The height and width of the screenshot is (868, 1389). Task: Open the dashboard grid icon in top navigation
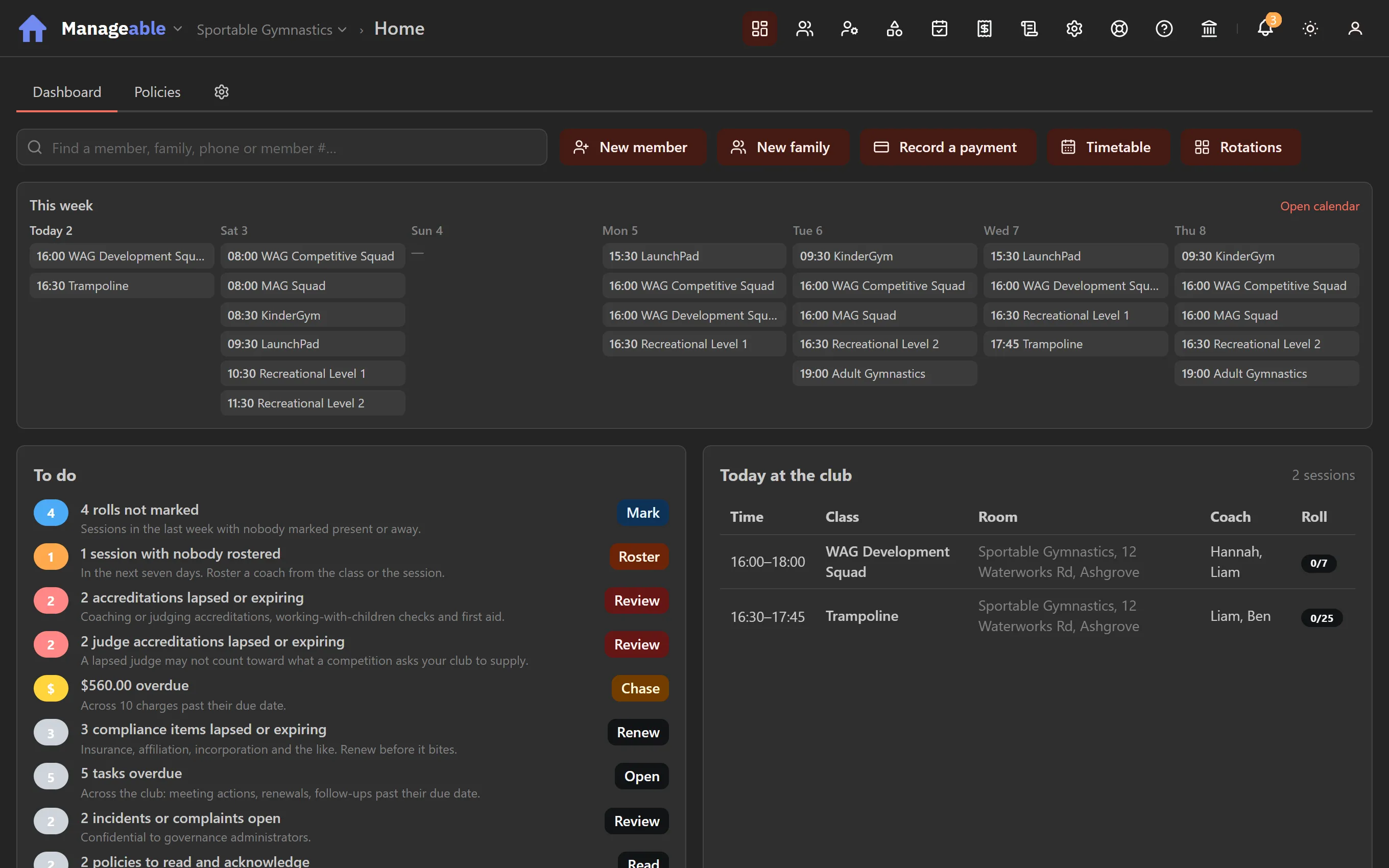tap(759, 29)
